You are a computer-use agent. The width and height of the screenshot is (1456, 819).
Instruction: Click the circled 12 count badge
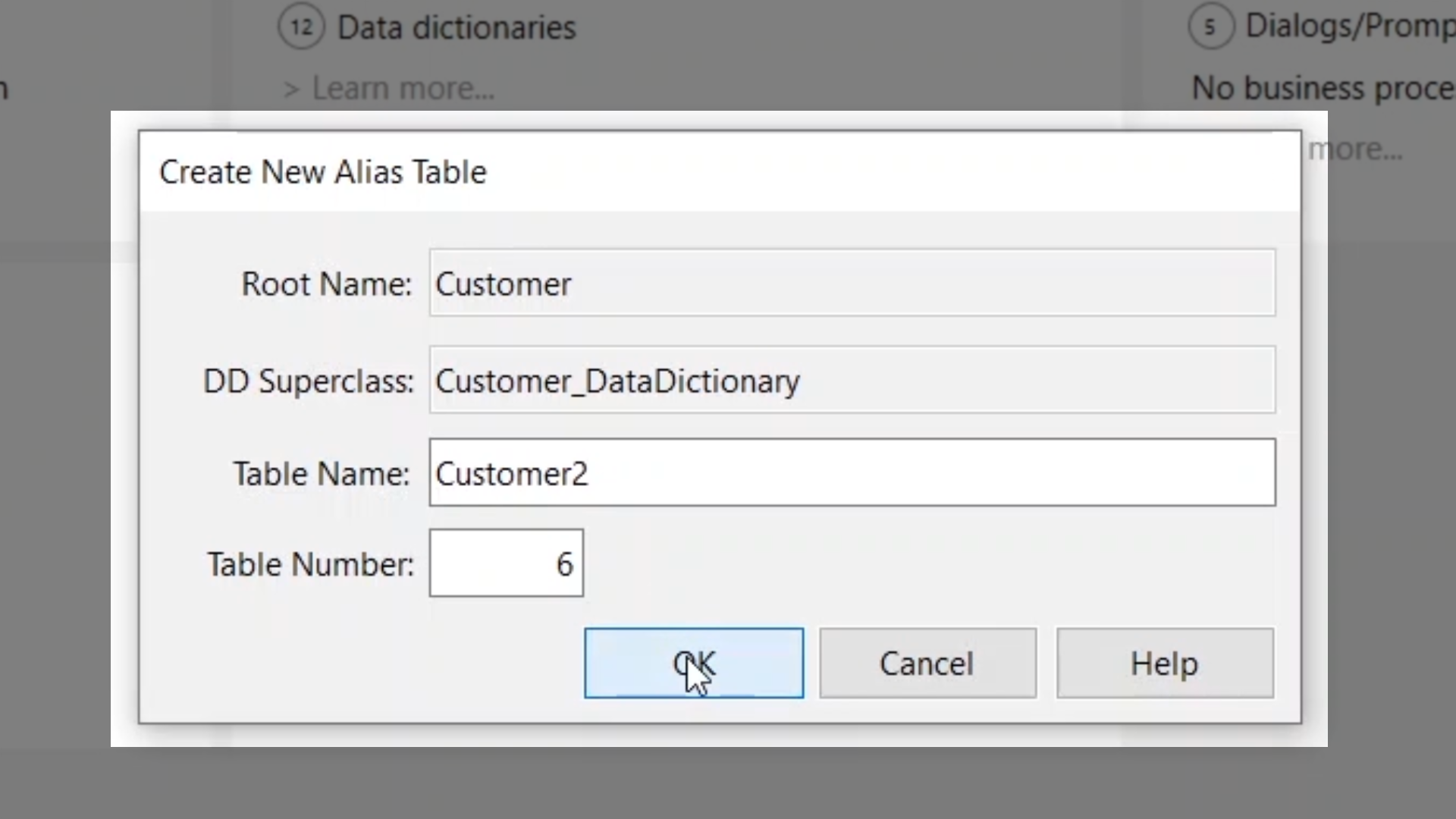coord(301,27)
